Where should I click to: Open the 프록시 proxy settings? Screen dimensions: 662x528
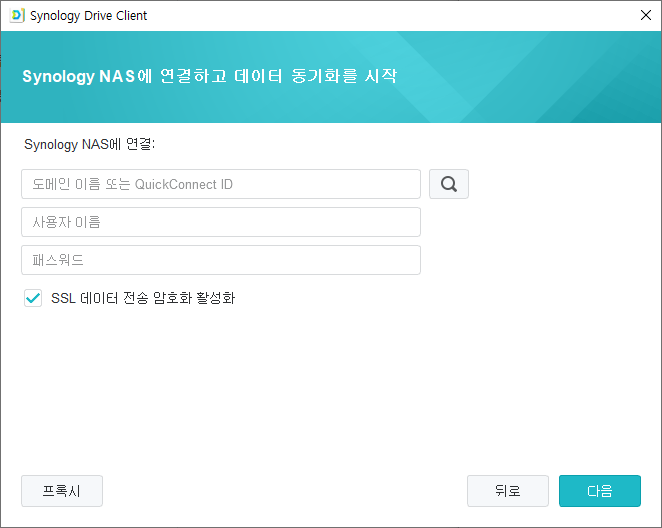coord(62,491)
